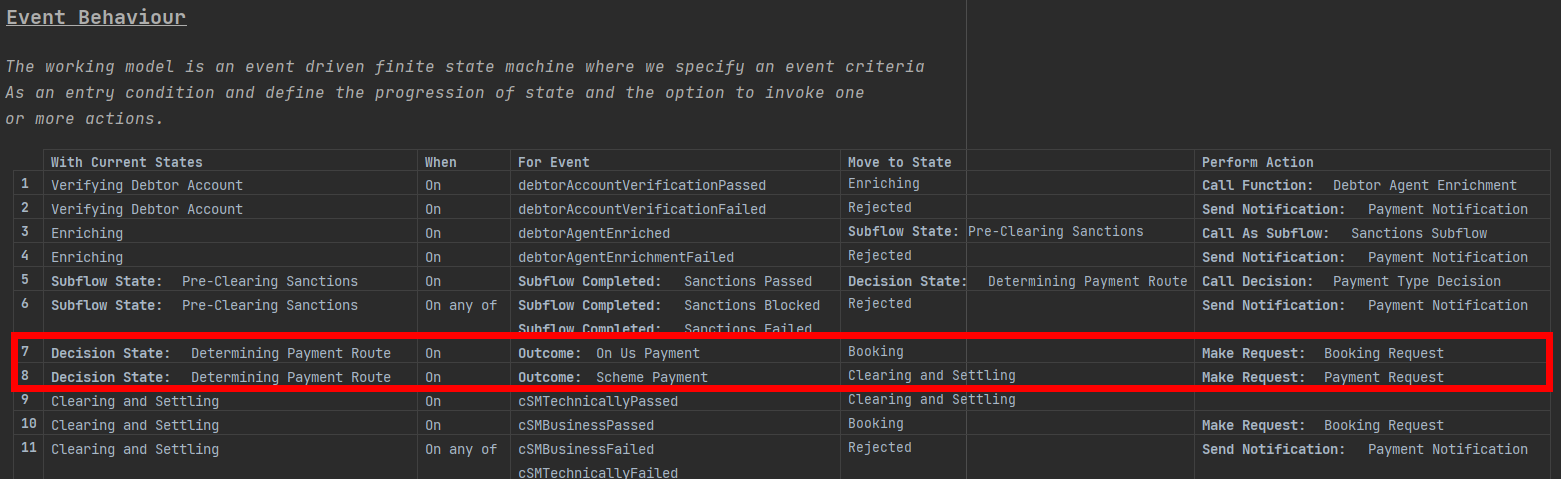Select the debtorAgentEnrichmentFailed event

click(625, 257)
